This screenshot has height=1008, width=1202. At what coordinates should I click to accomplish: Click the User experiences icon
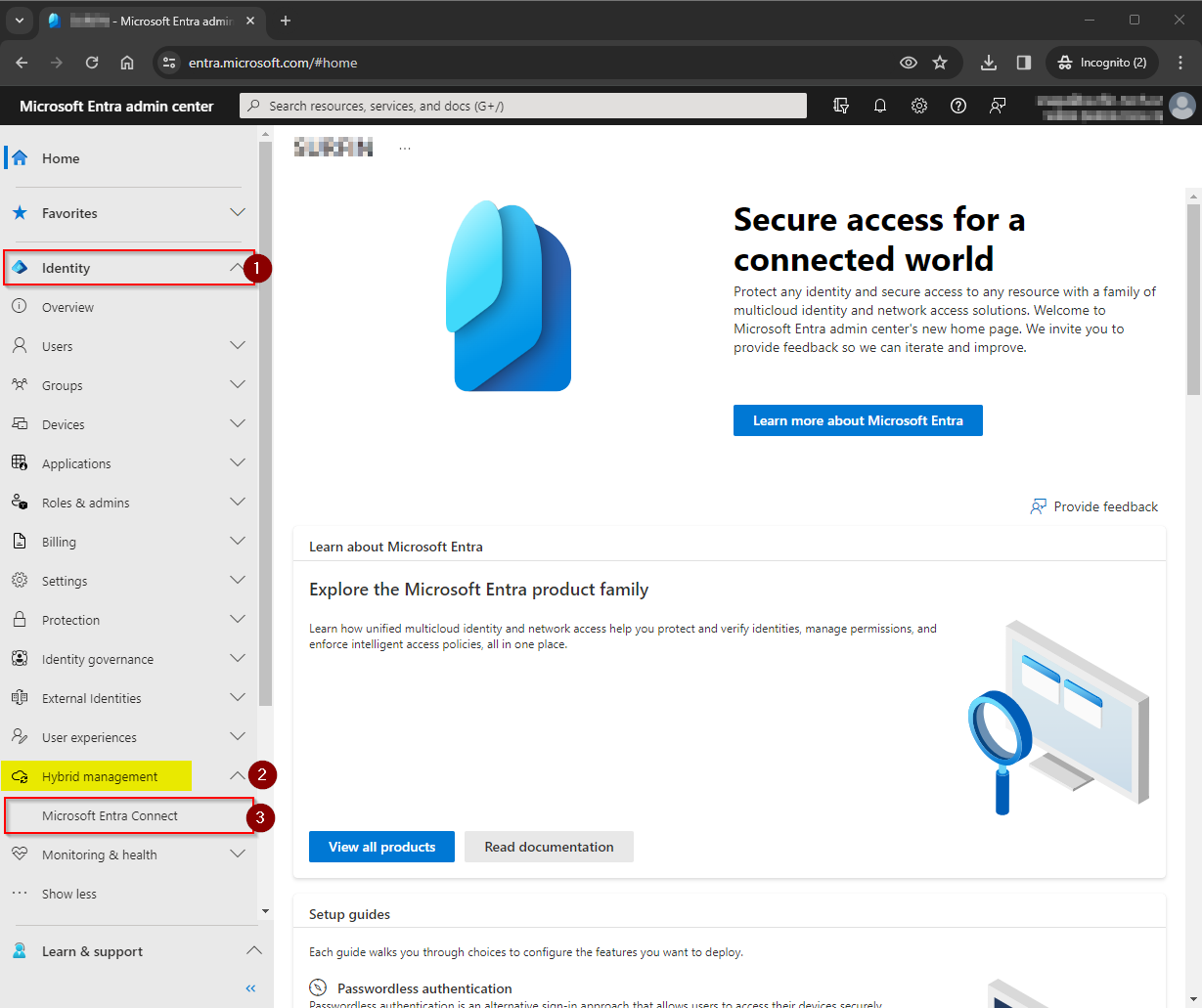pyautogui.click(x=20, y=737)
